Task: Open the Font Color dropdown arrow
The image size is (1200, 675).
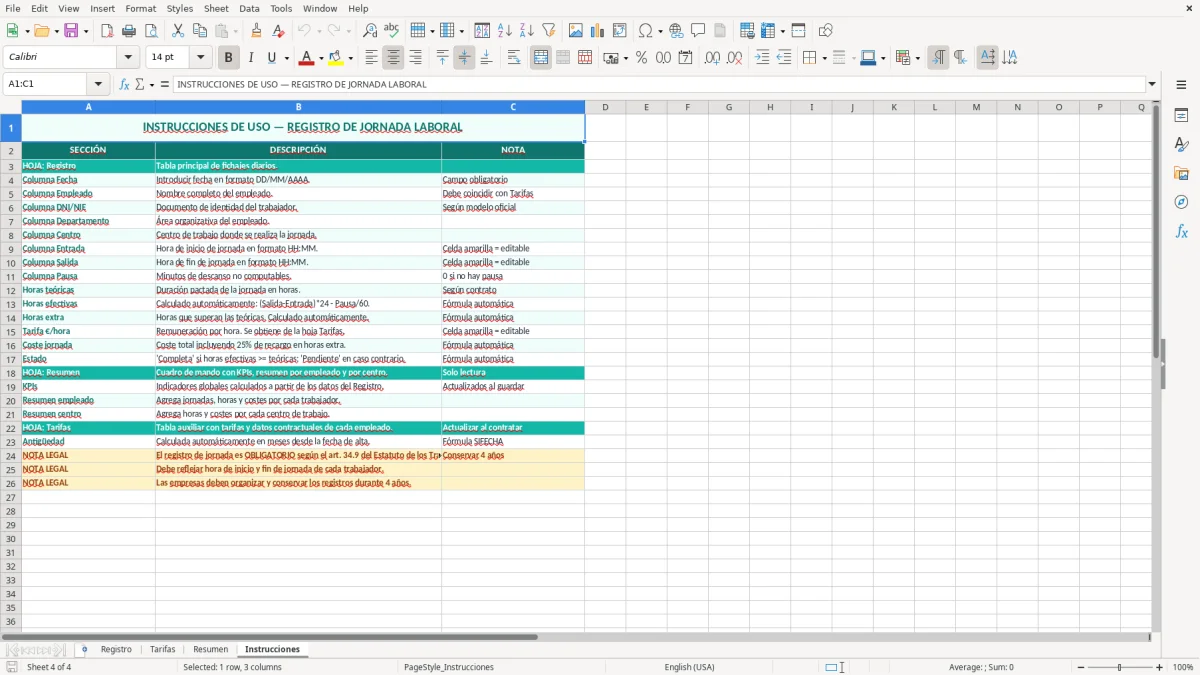Action: (321, 58)
